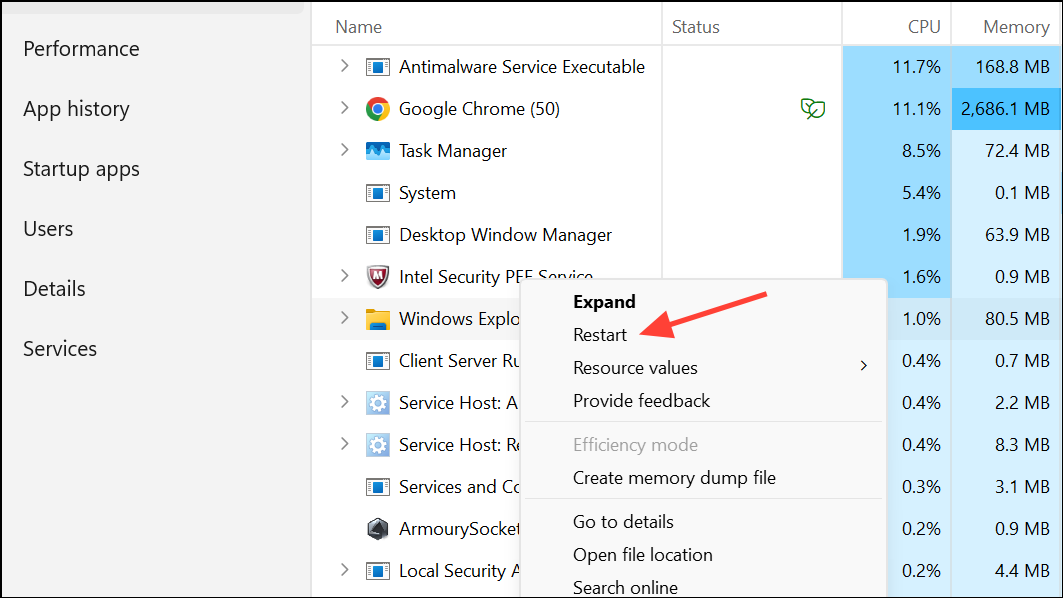Click the Services and Controller app icon
Screen dimensions: 1063x598
click(378, 487)
